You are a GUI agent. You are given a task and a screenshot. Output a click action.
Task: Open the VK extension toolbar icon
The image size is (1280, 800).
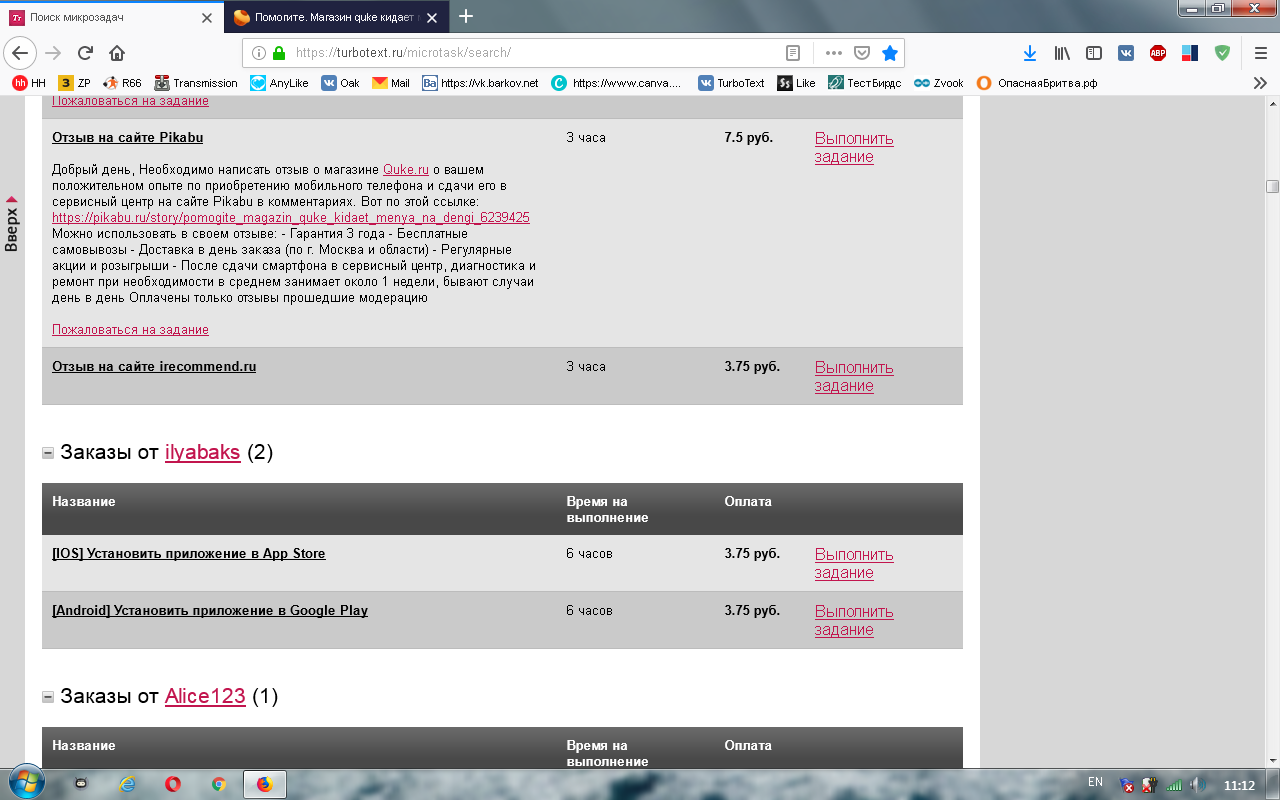pos(1126,53)
